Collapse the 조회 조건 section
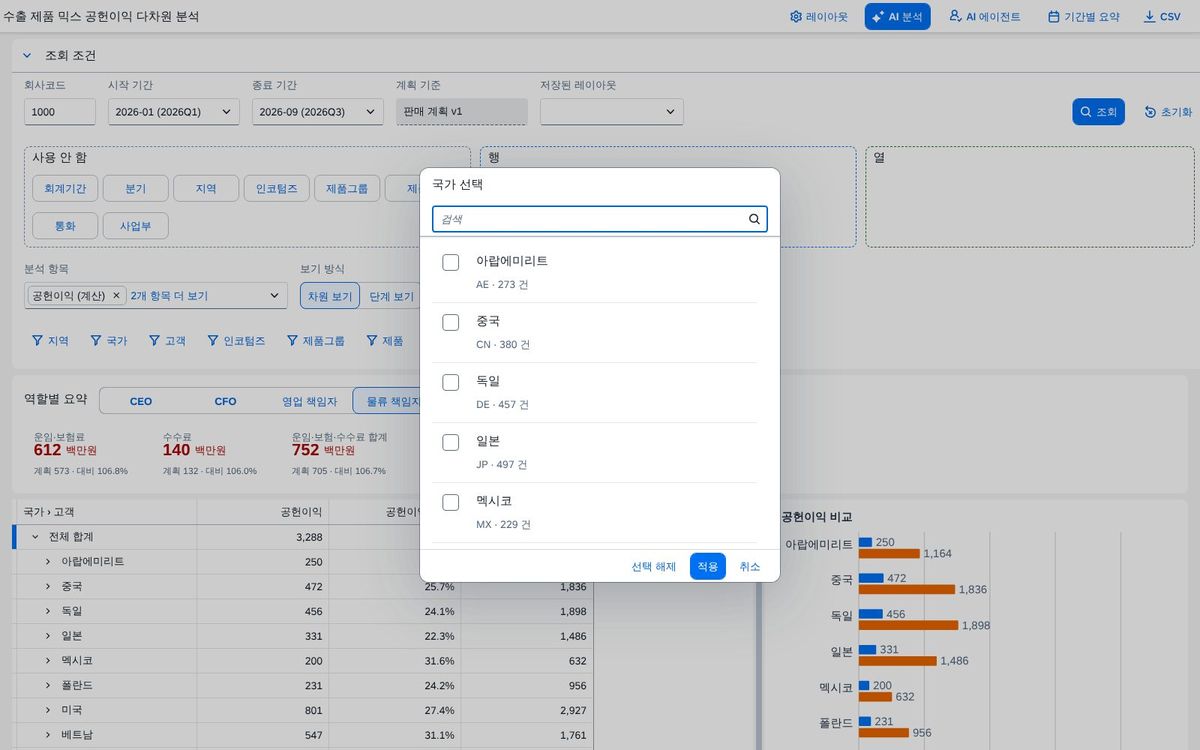 click(x=27, y=56)
